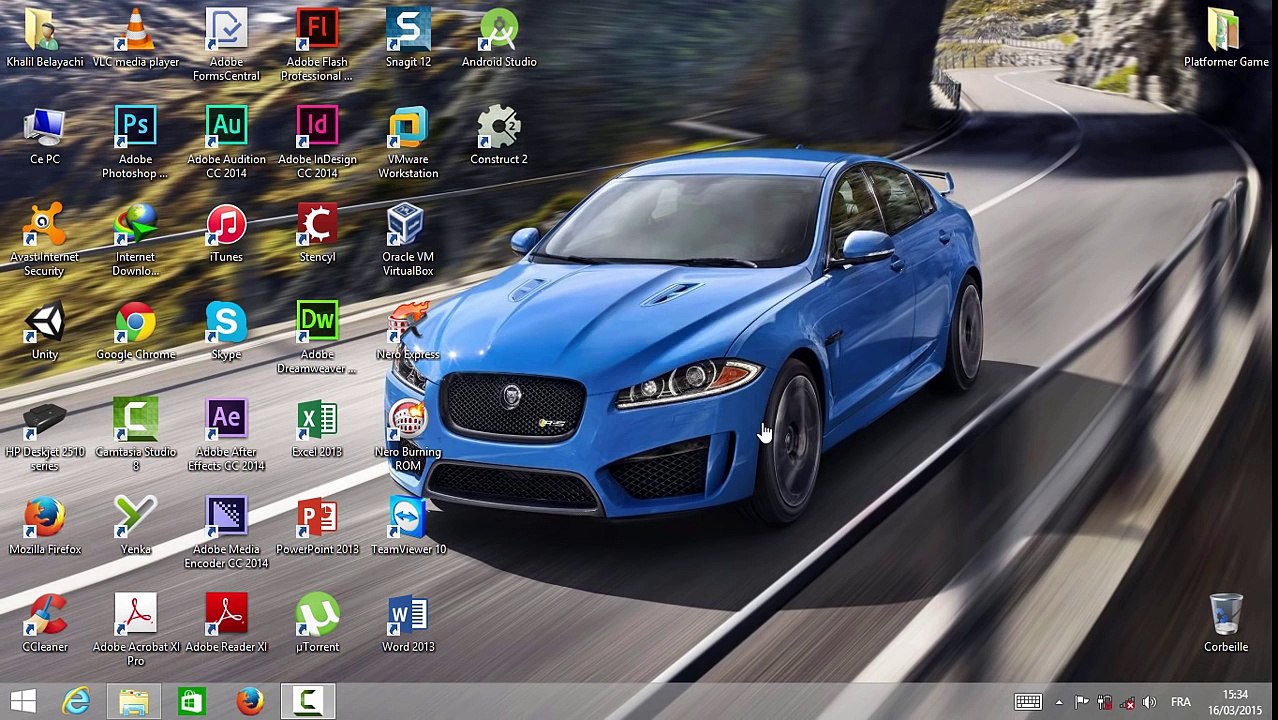
Task: Show hidden system tray icons
Action: click(x=1059, y=702)
